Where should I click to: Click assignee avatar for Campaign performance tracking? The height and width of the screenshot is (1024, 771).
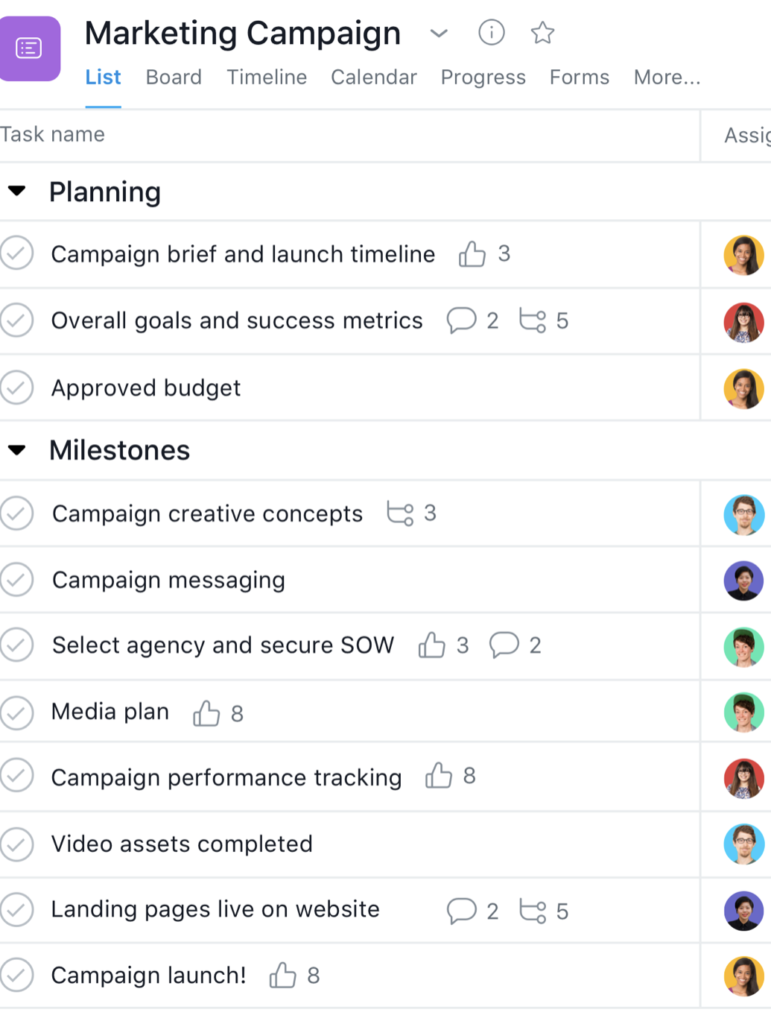pyautogui.click(x=744, y=778)
